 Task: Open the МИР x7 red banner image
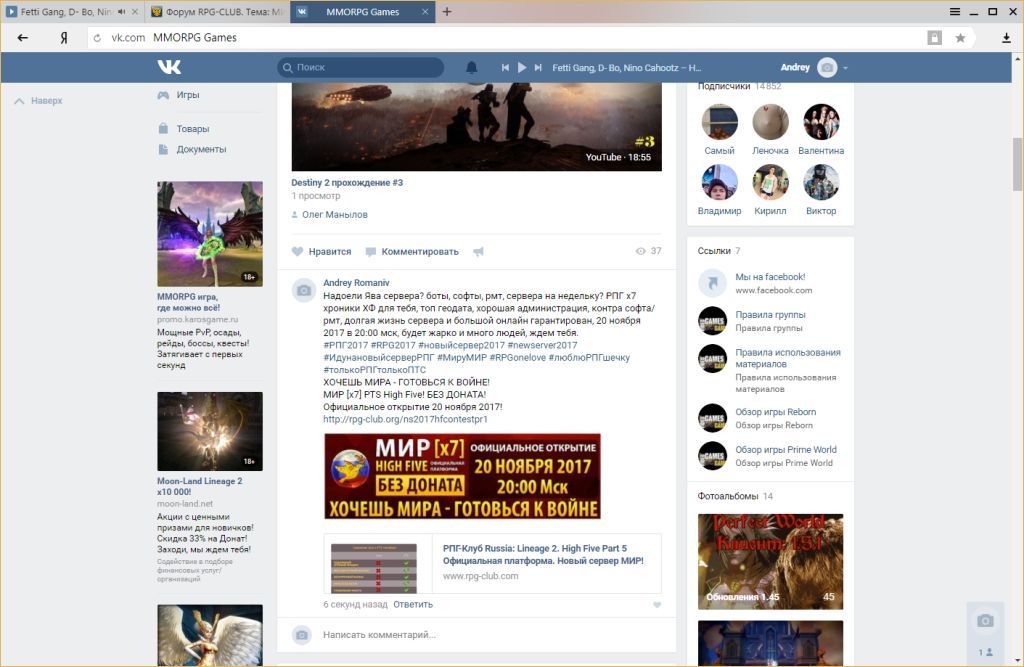462,476
